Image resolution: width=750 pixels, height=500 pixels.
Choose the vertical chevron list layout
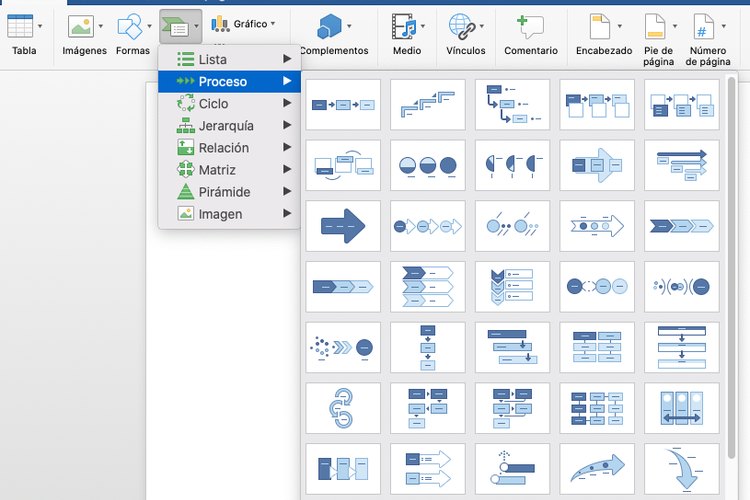pos(512,287)
